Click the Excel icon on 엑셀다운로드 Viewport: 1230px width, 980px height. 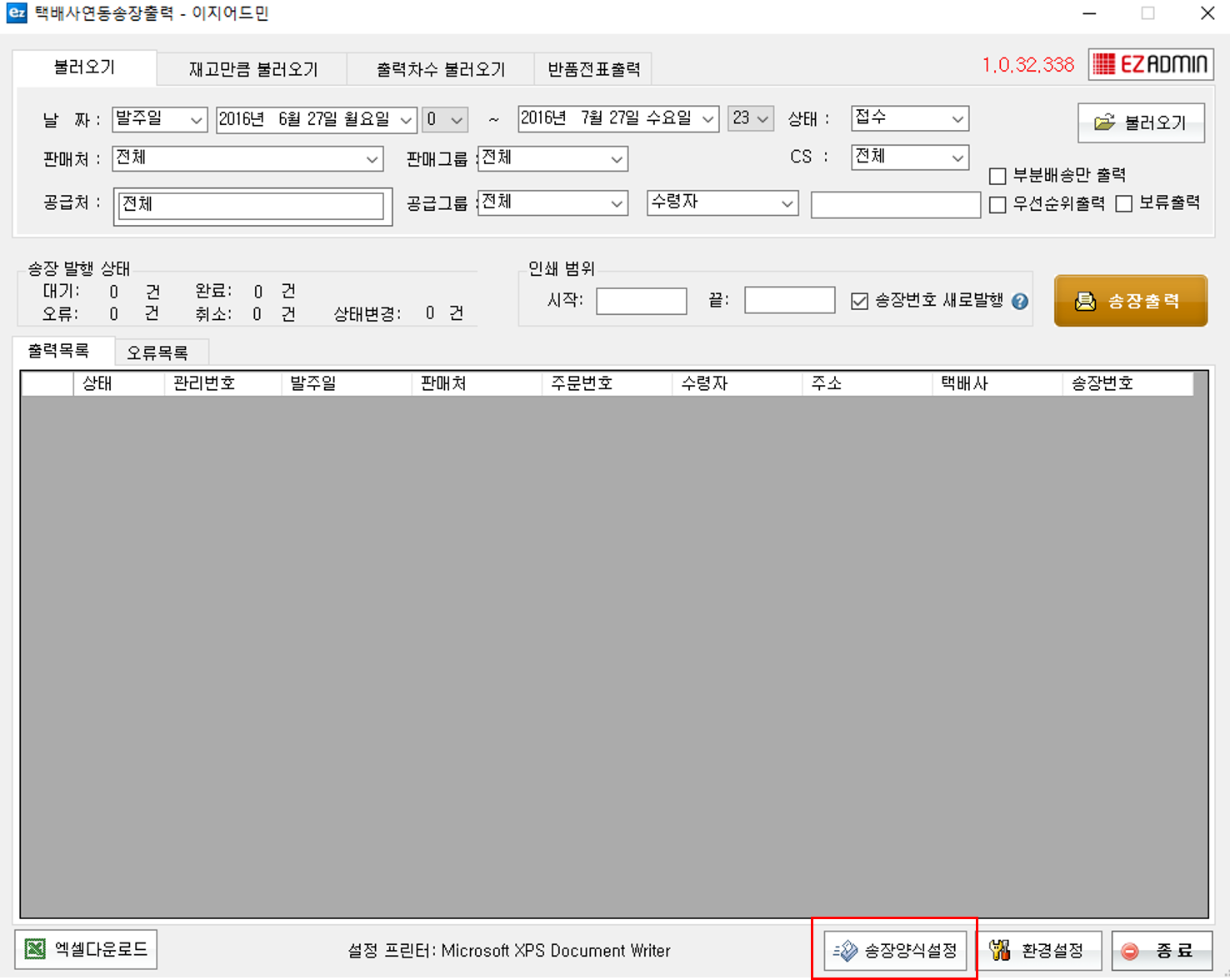tap(35, 949)
